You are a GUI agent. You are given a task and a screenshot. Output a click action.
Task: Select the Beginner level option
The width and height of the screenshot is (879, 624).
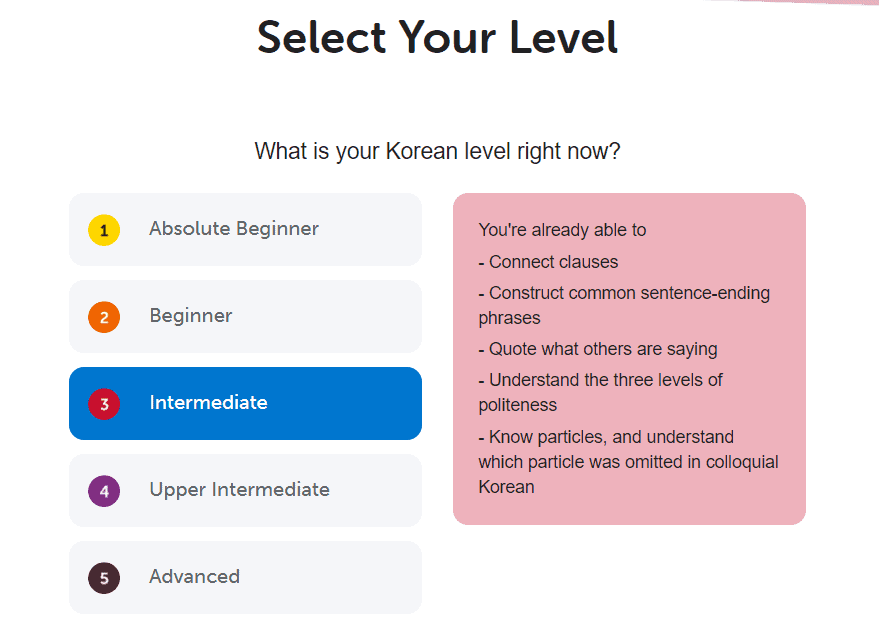pyautogui.click(x=245, y=316)
